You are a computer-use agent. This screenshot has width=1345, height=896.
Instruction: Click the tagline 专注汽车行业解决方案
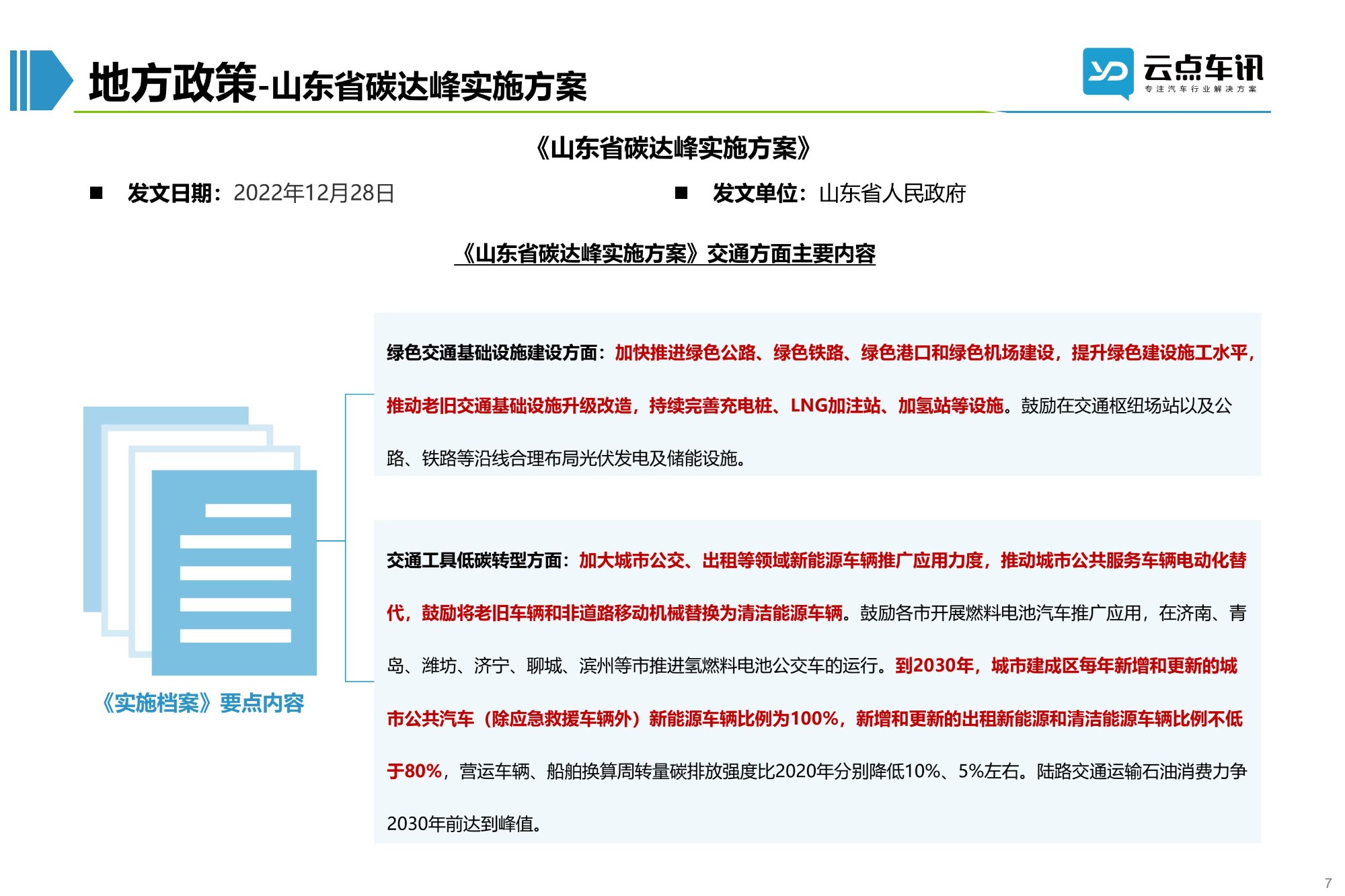pyautogui.click(x=1201, y=89)
